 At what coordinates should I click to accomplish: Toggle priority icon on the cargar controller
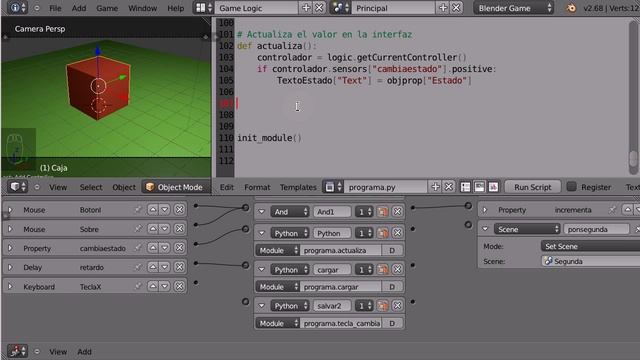[382, 269]
